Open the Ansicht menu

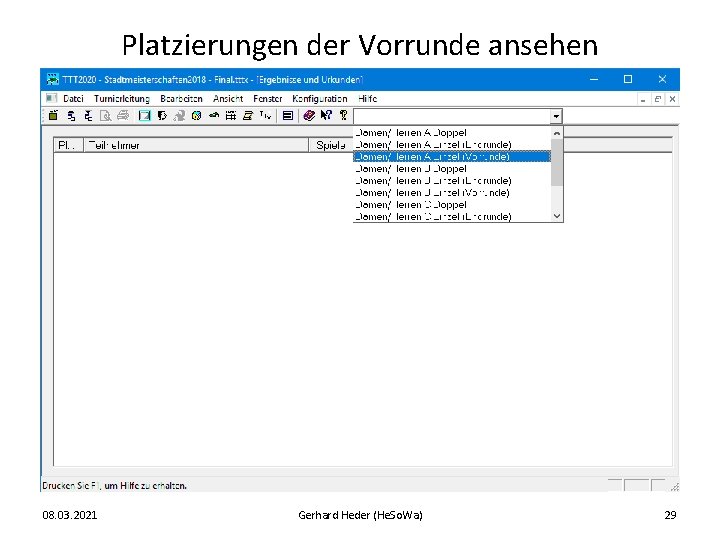(228, 99)
